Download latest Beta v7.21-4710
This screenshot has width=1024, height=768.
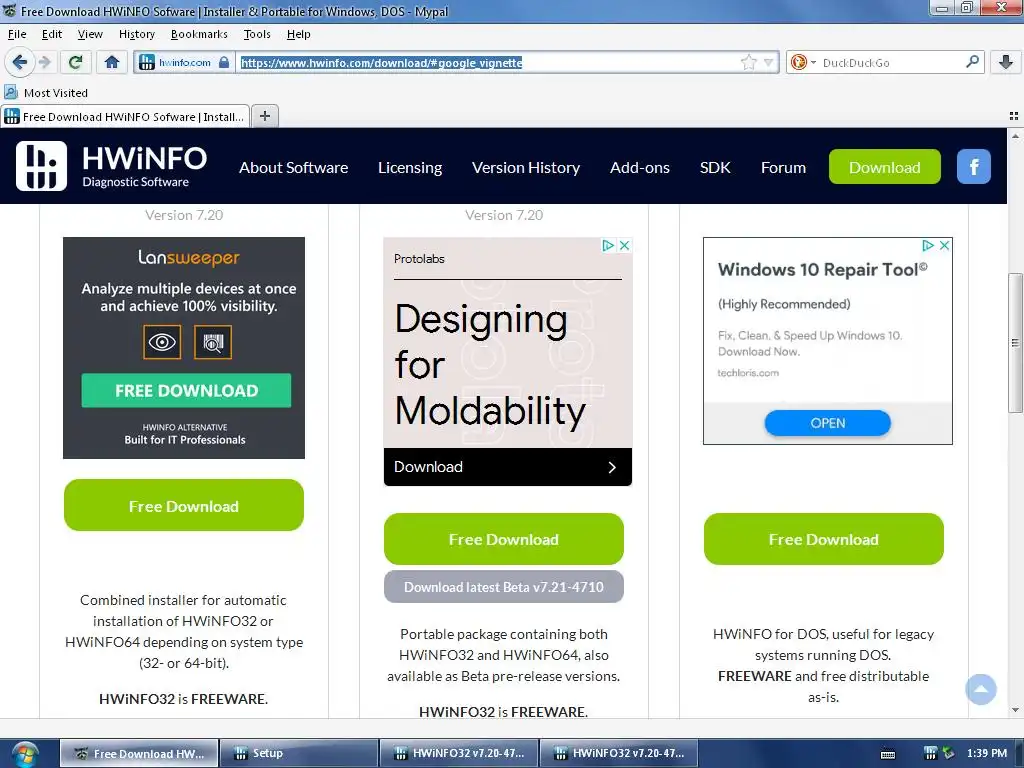[504, 586]
